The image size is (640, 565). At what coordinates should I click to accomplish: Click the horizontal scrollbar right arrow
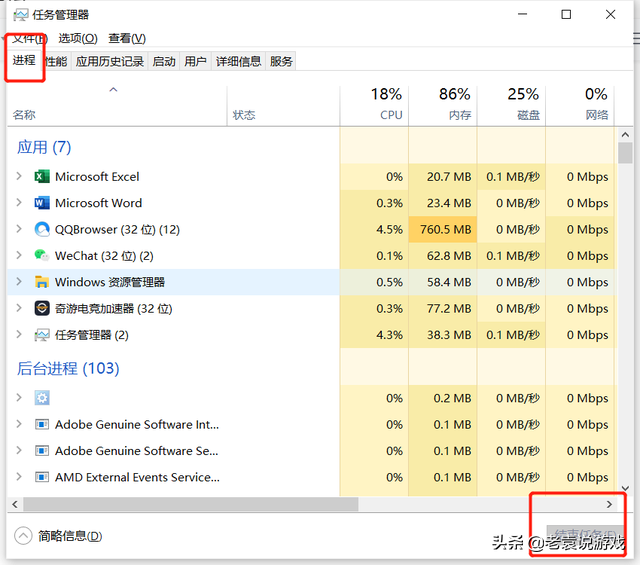609,505
